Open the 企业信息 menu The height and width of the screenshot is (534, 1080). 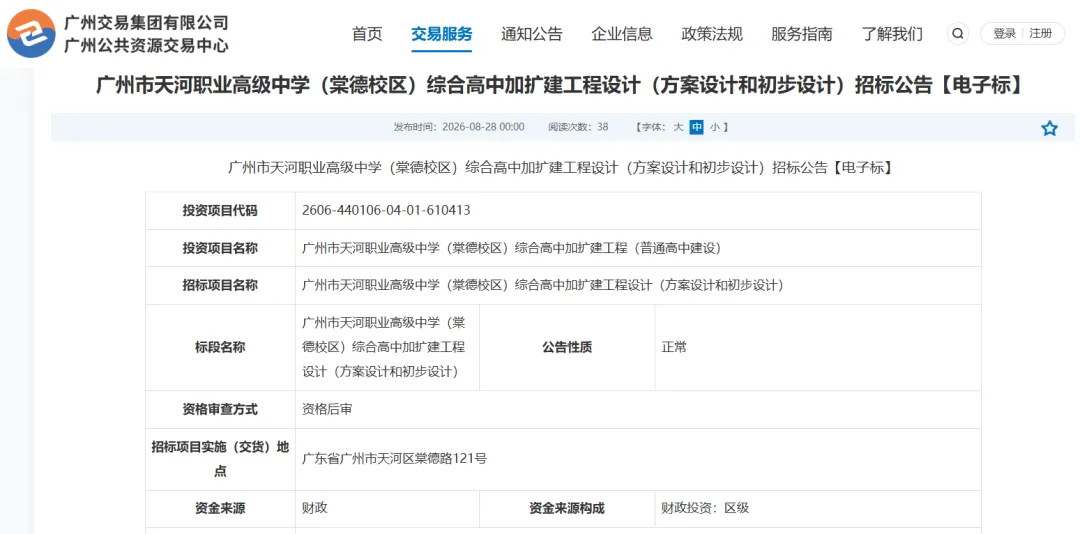pos(622,34)
